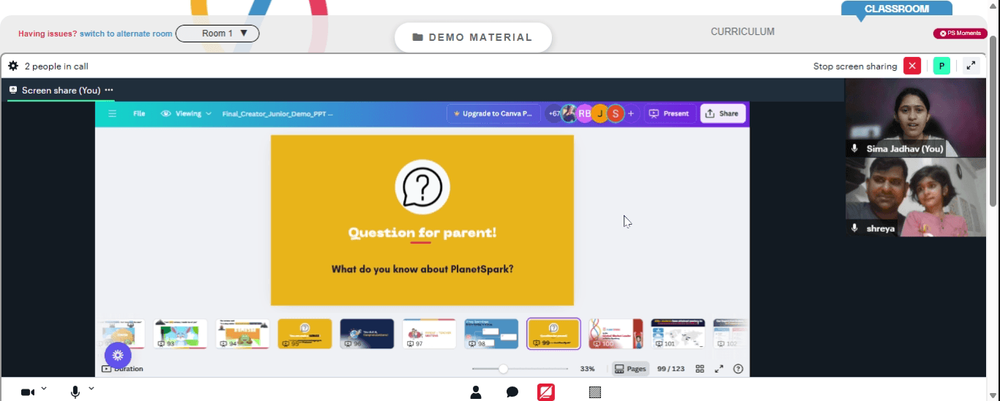The width and height of the screenshot is (1000, 401).
Task: Open Canva assistant purple circle button
Action: pyautogui.click(x=118, y=356)
